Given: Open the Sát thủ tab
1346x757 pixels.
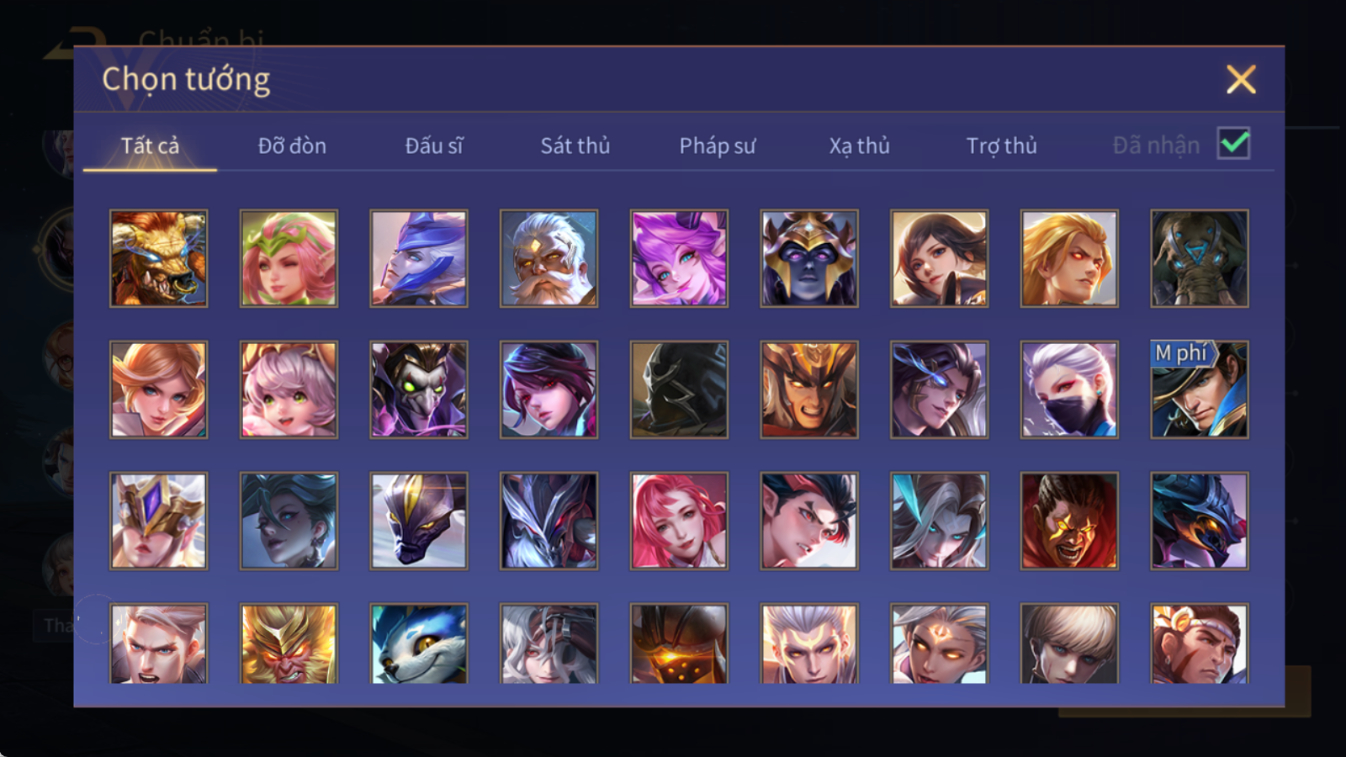Looking at the screenshot, I should click(575, 146).
